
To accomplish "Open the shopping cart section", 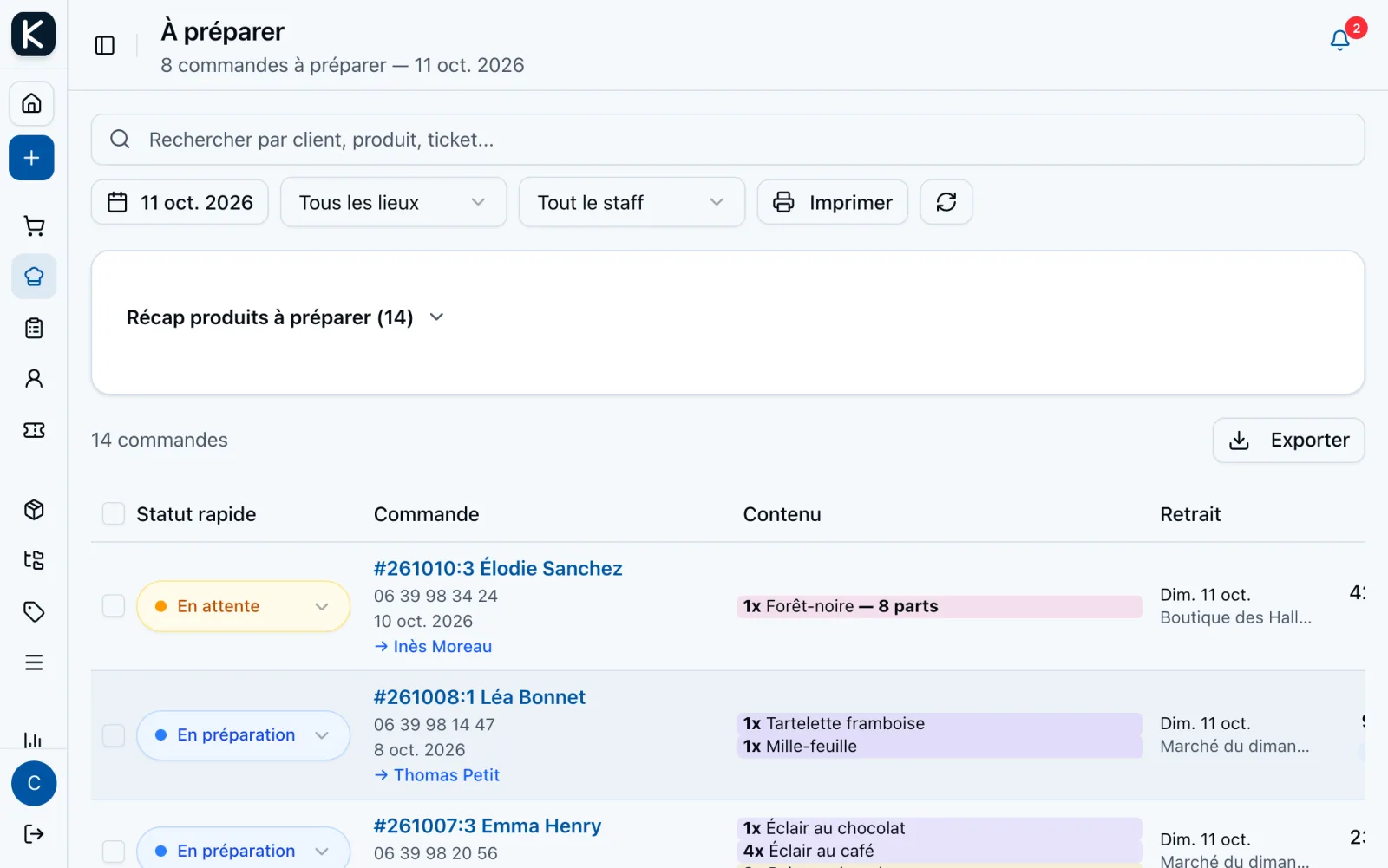I will (x=34, y=226).
